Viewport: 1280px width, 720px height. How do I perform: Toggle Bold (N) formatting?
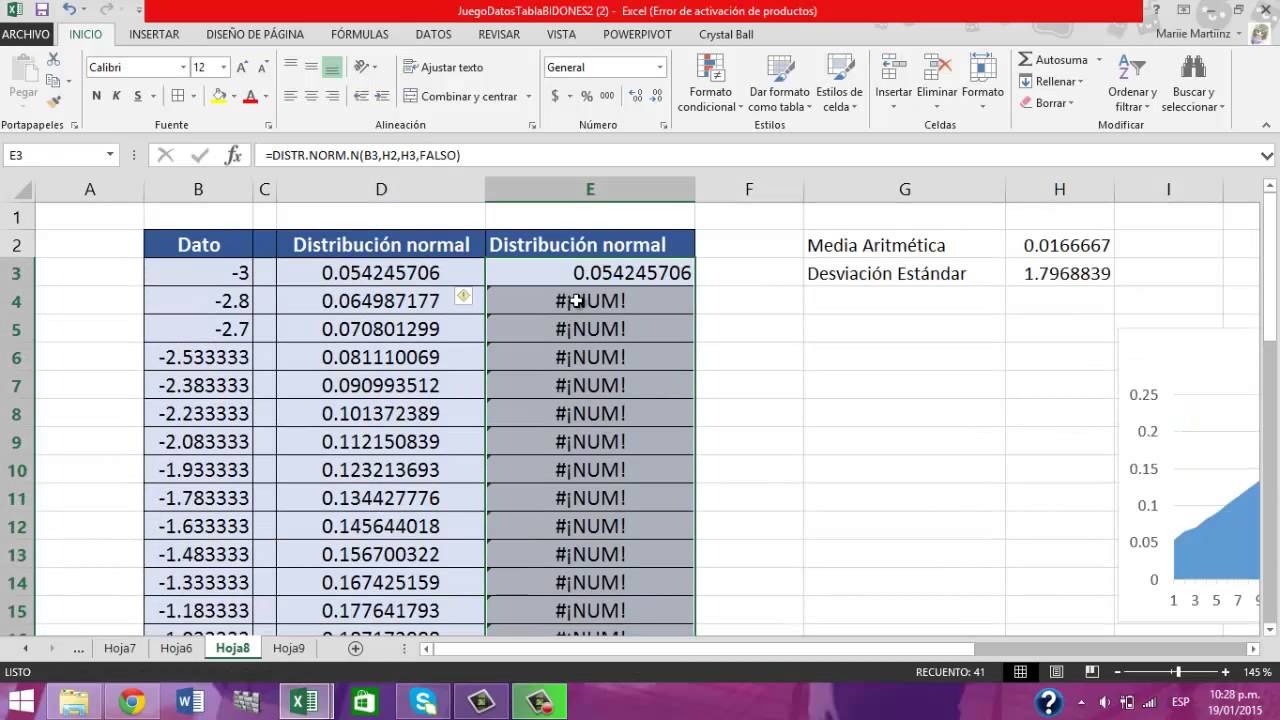coord(96,96)
